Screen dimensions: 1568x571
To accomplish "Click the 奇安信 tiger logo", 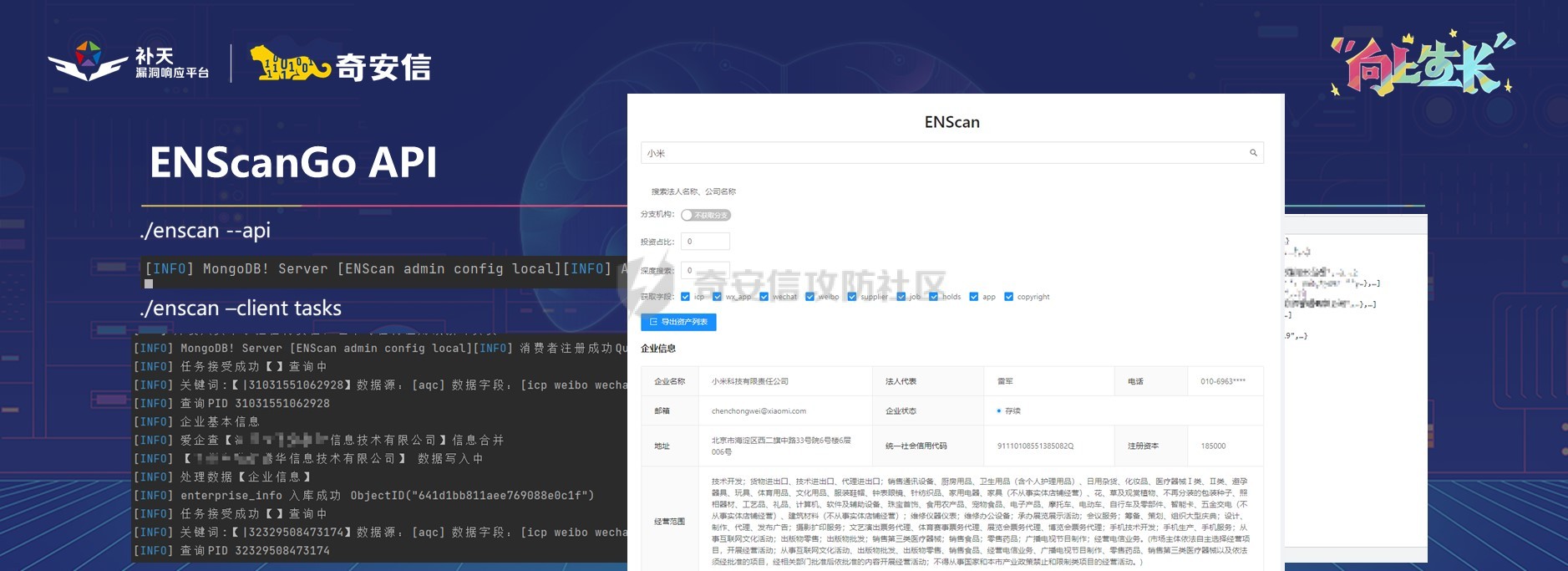I will [341, 65].
